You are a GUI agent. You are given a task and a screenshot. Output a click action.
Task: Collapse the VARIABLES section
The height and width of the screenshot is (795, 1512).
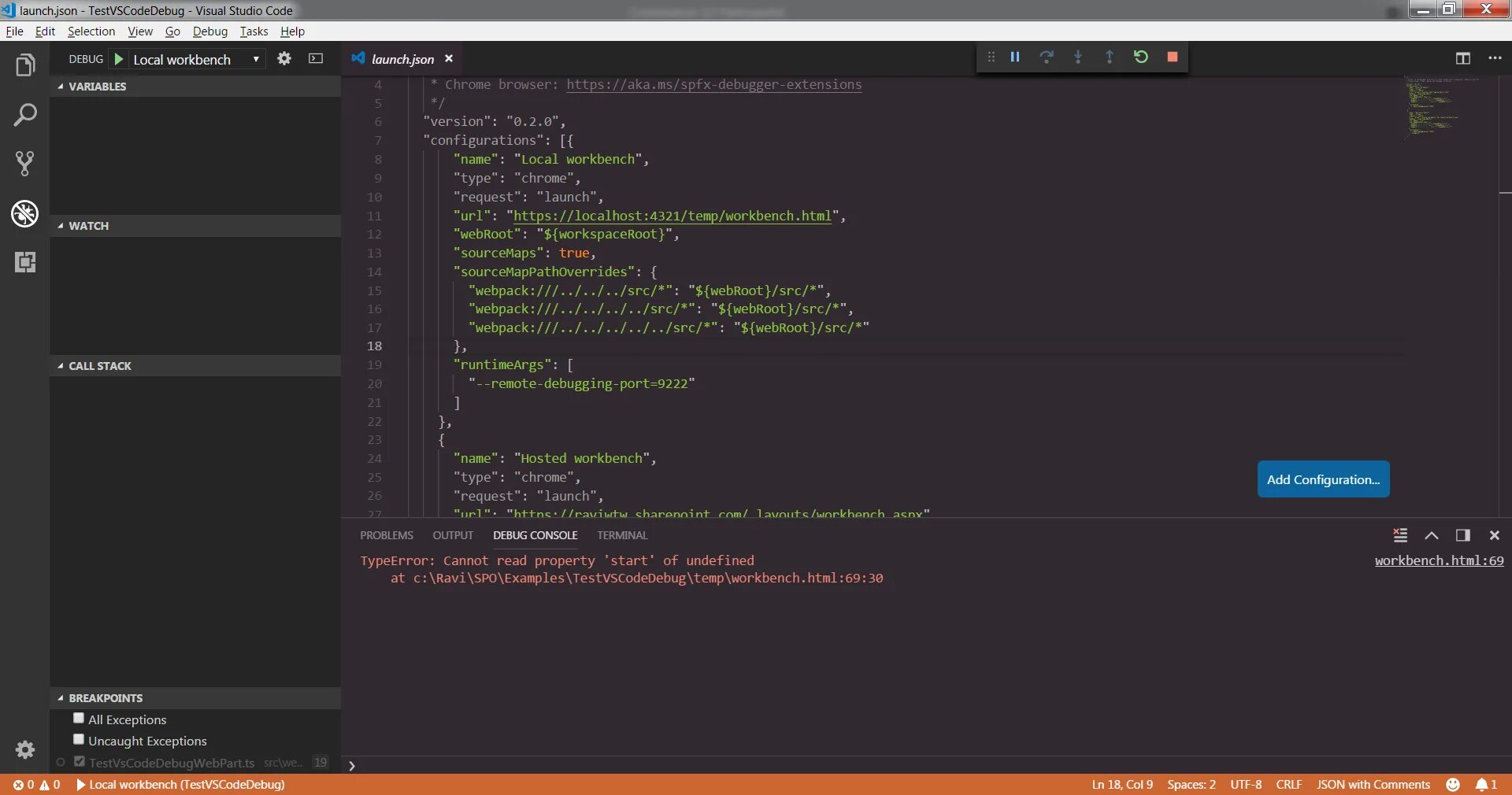point(195,87)
